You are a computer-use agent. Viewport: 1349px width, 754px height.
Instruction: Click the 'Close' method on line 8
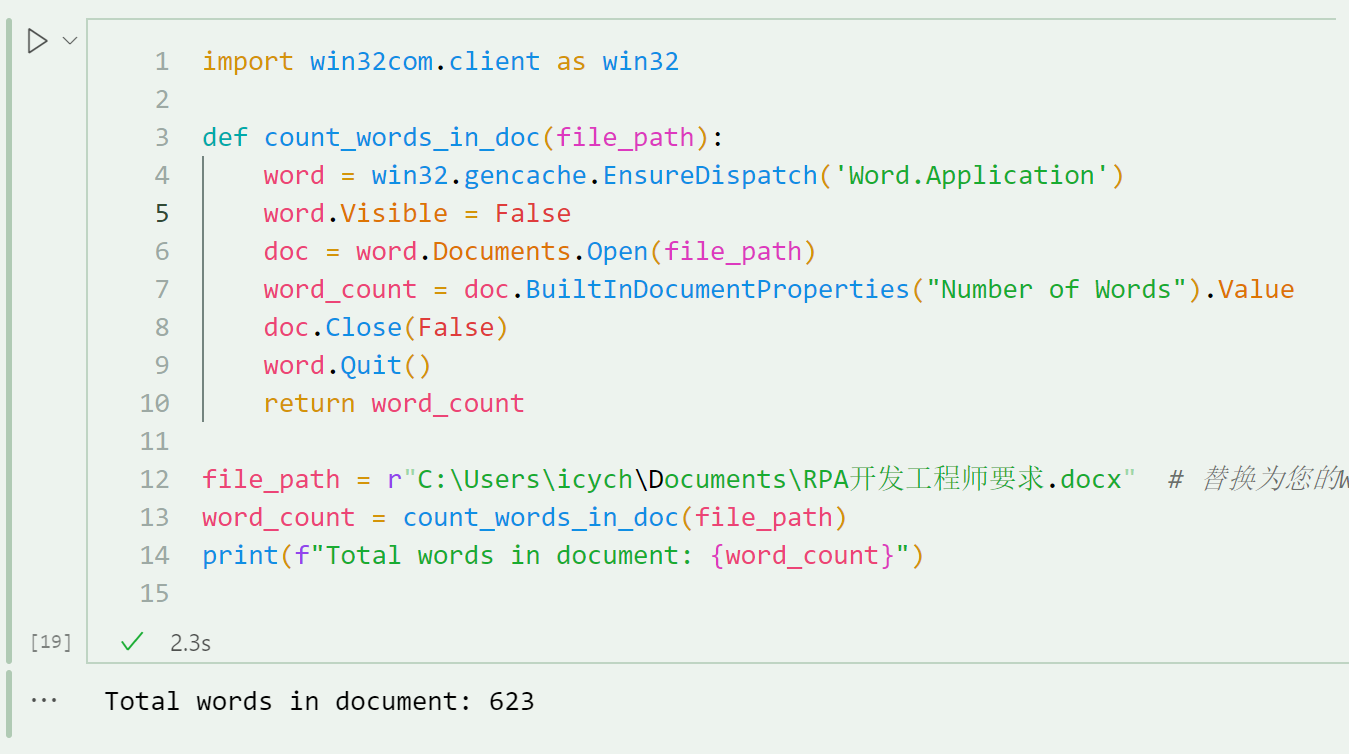pyautogui.click(x=363, y=328)
